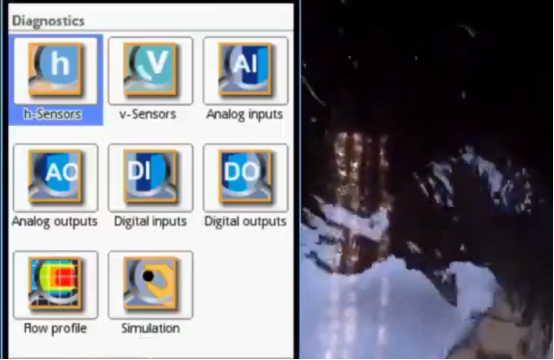Pick the 'Digital inputs' caption text
This screenshot has height=360, width=554.
[150, 222]
